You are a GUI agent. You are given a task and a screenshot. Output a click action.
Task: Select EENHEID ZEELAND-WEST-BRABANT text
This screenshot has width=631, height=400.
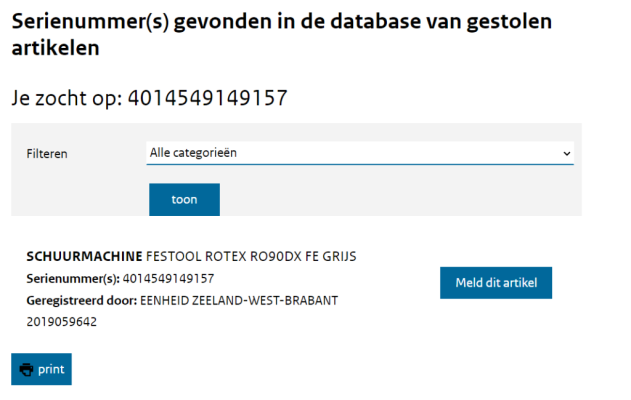point(239,301)
